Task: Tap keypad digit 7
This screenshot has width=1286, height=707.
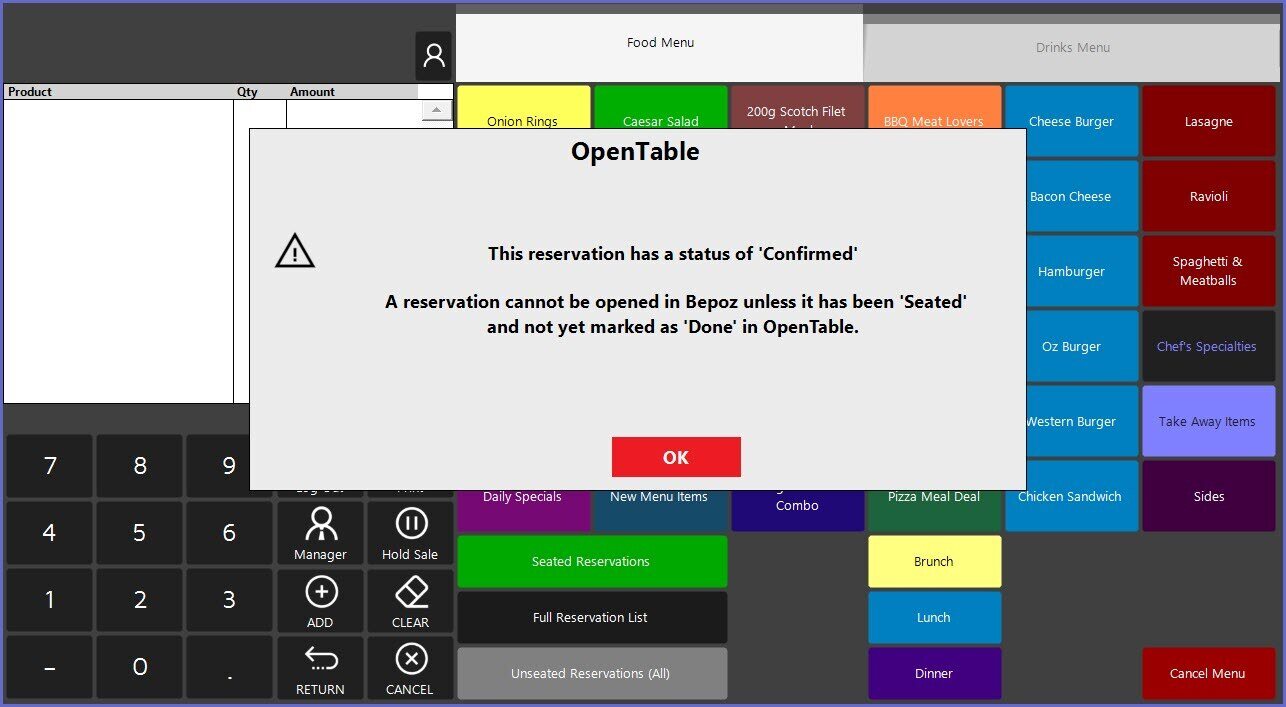Action: pyautogui.click(x=50, y=466)
